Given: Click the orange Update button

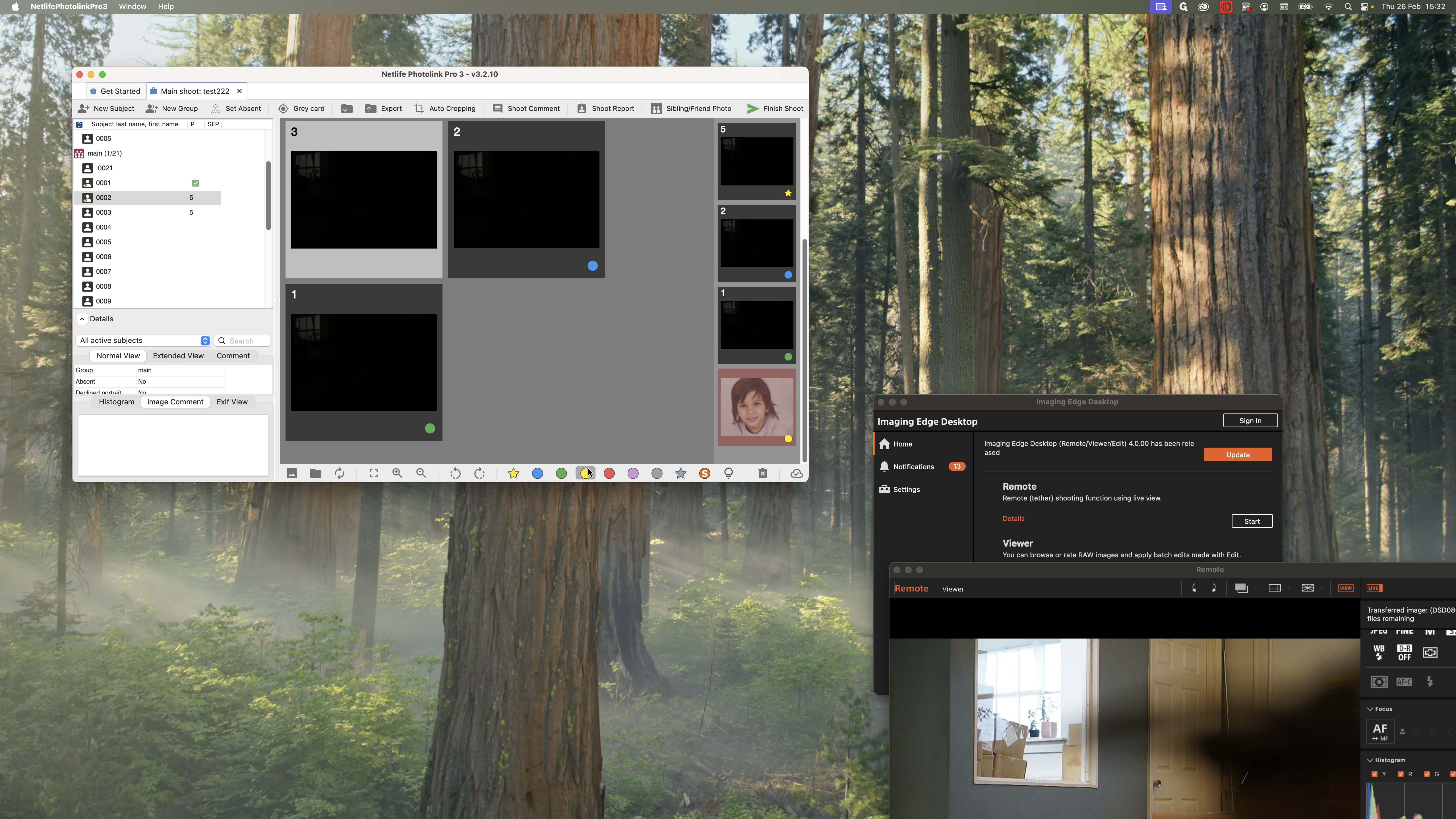Looking at the screenshot, I should [1237, 455].
